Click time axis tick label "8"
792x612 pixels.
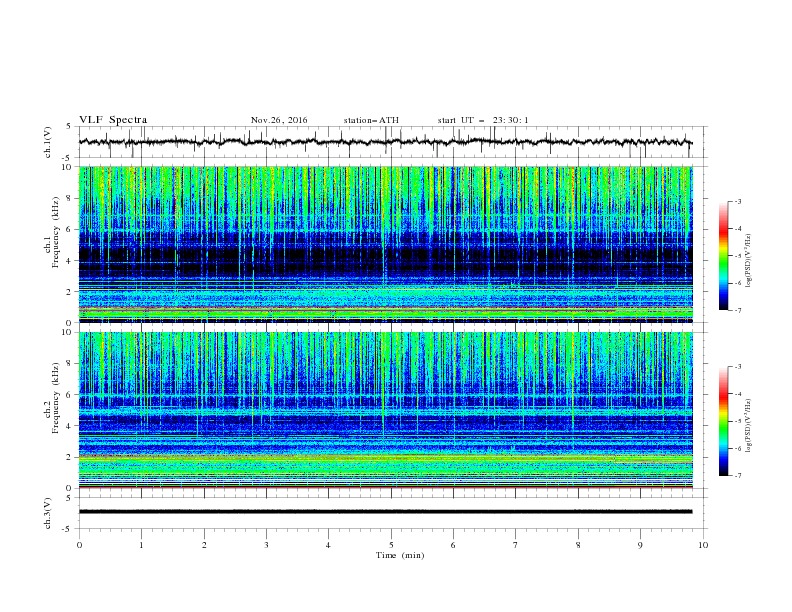[578, 545]
